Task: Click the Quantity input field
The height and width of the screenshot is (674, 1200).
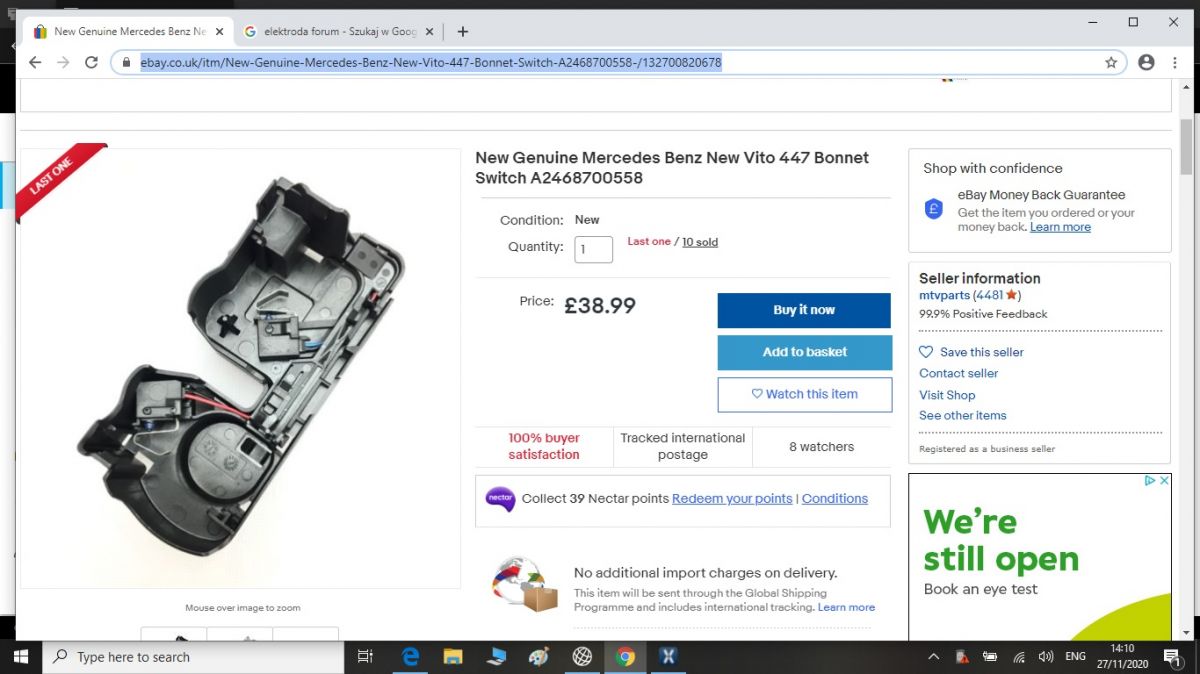Action: coord(593,249)
